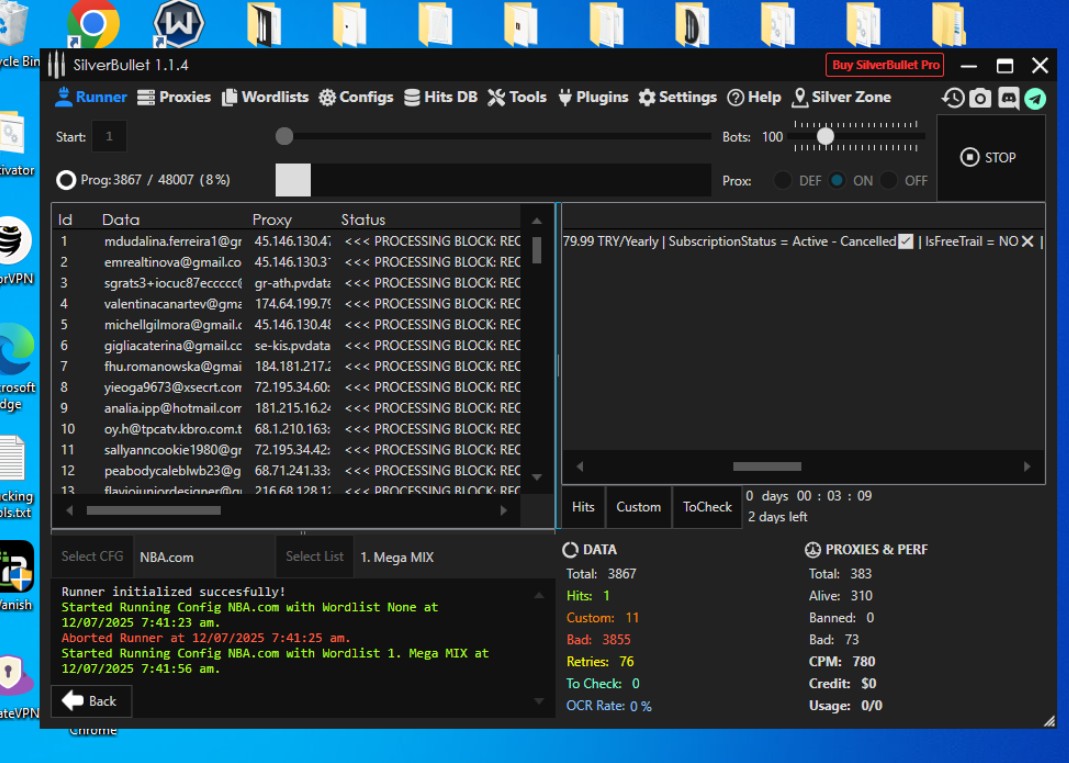Take a screenshot with the camera icon
1069x763 pixels.
(x=980, y=98)
